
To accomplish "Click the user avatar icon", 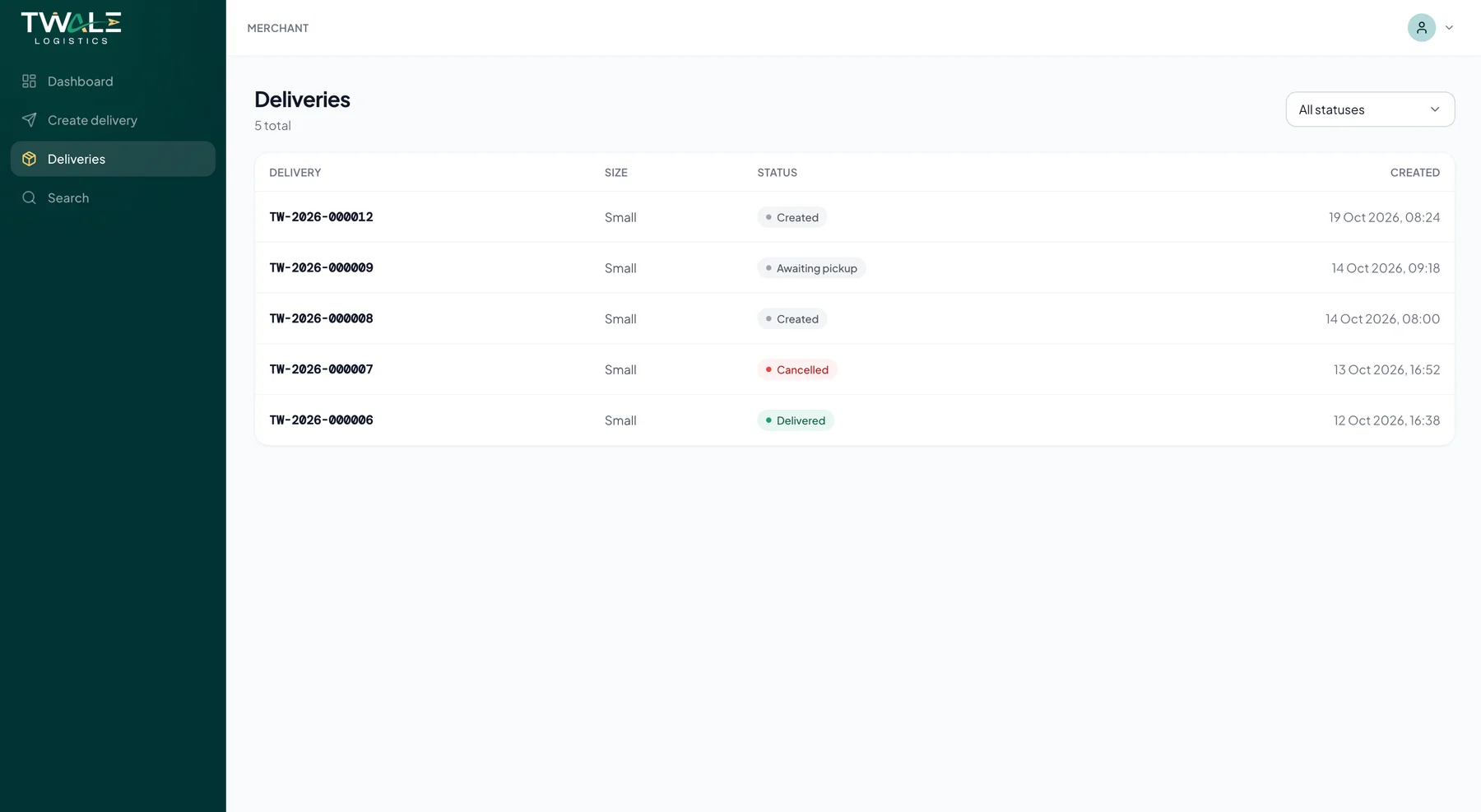I will point(1421,28).
